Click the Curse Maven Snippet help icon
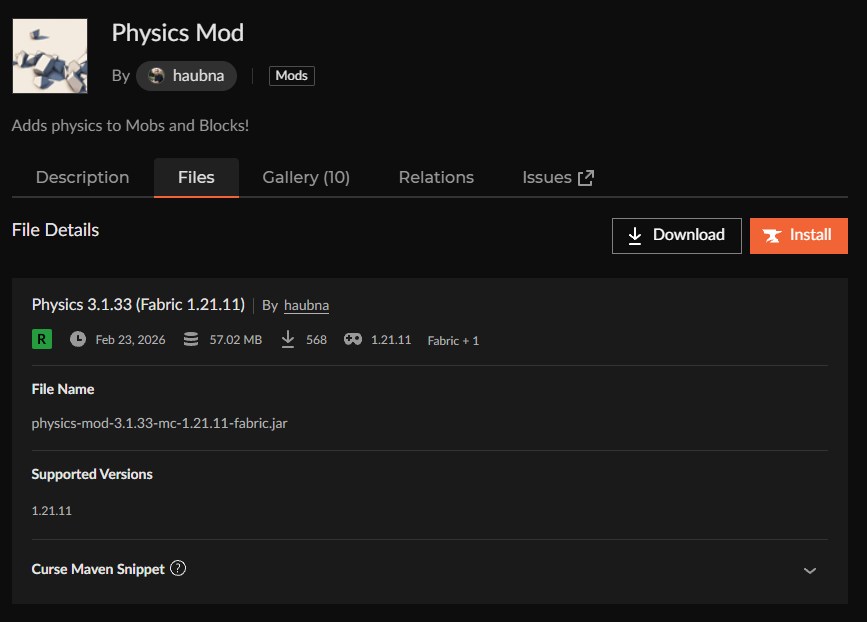 178,568
